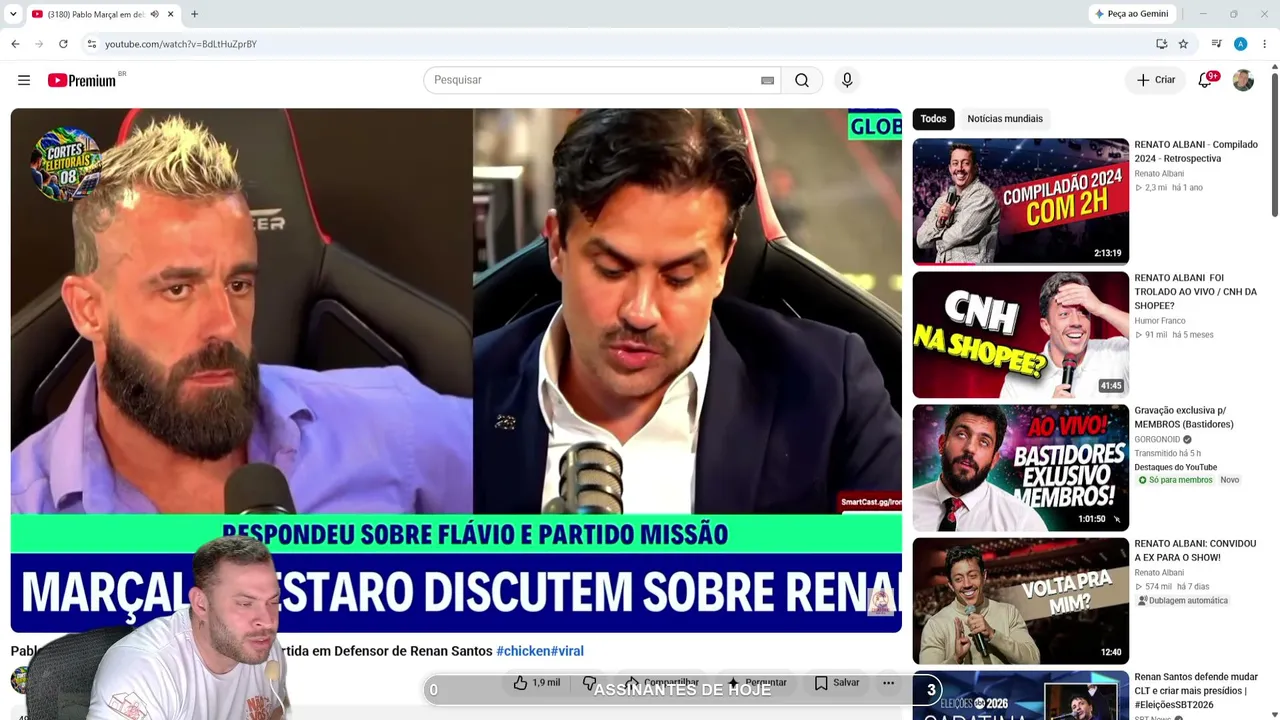The width and height of the screenshot is (1280, 720).
Task: Open 'RENATO ALBANI - Compilado 2024' title
Action: click(1196, 152)
